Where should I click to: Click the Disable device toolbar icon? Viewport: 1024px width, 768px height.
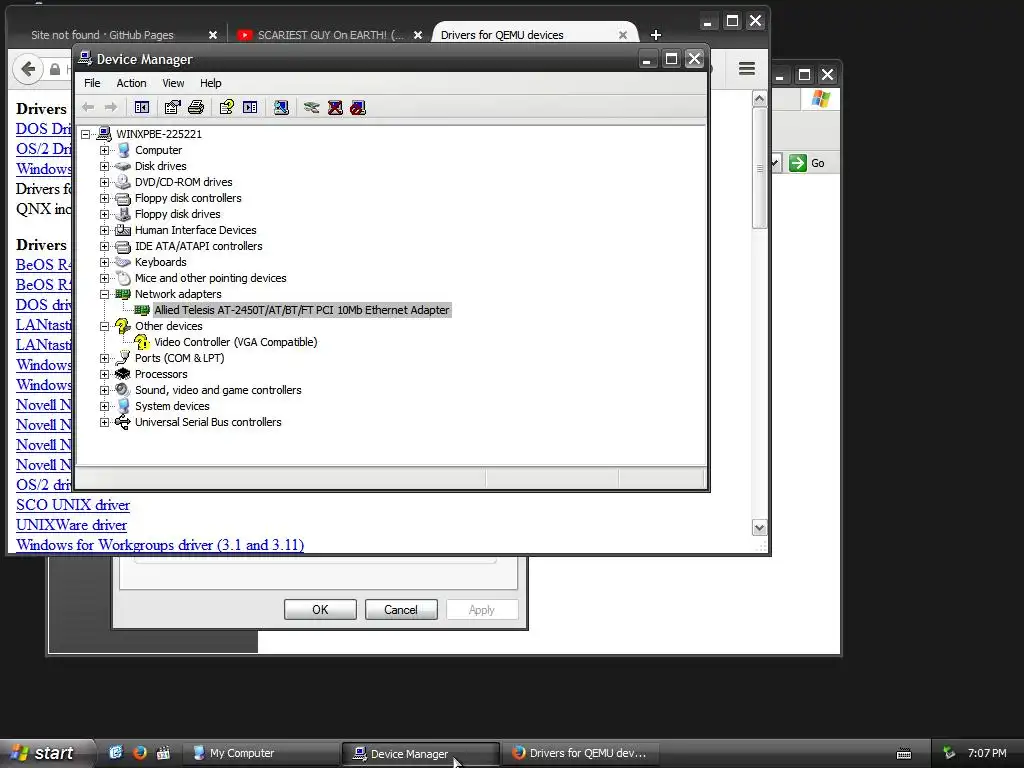pos(358,107)
